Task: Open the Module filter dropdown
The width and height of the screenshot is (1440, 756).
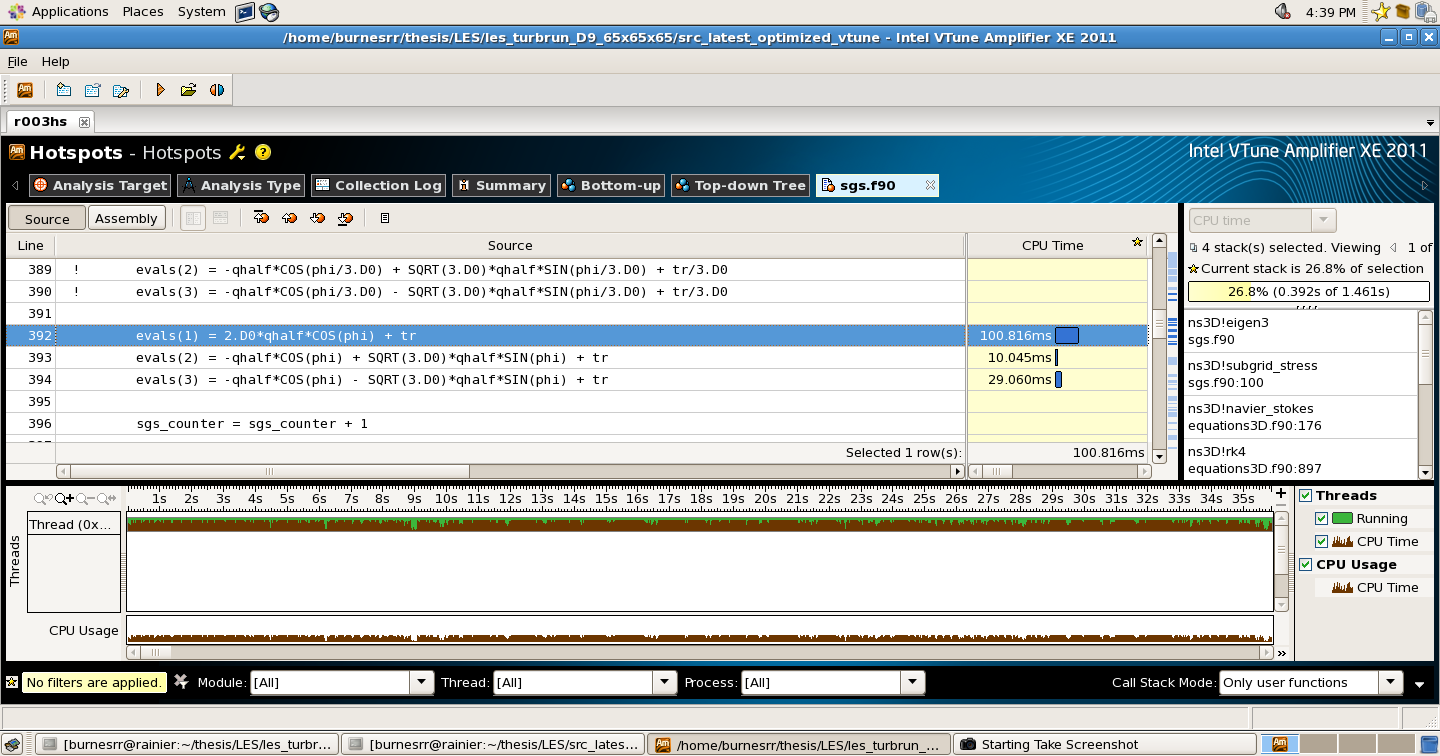Action: coord(422,683)
